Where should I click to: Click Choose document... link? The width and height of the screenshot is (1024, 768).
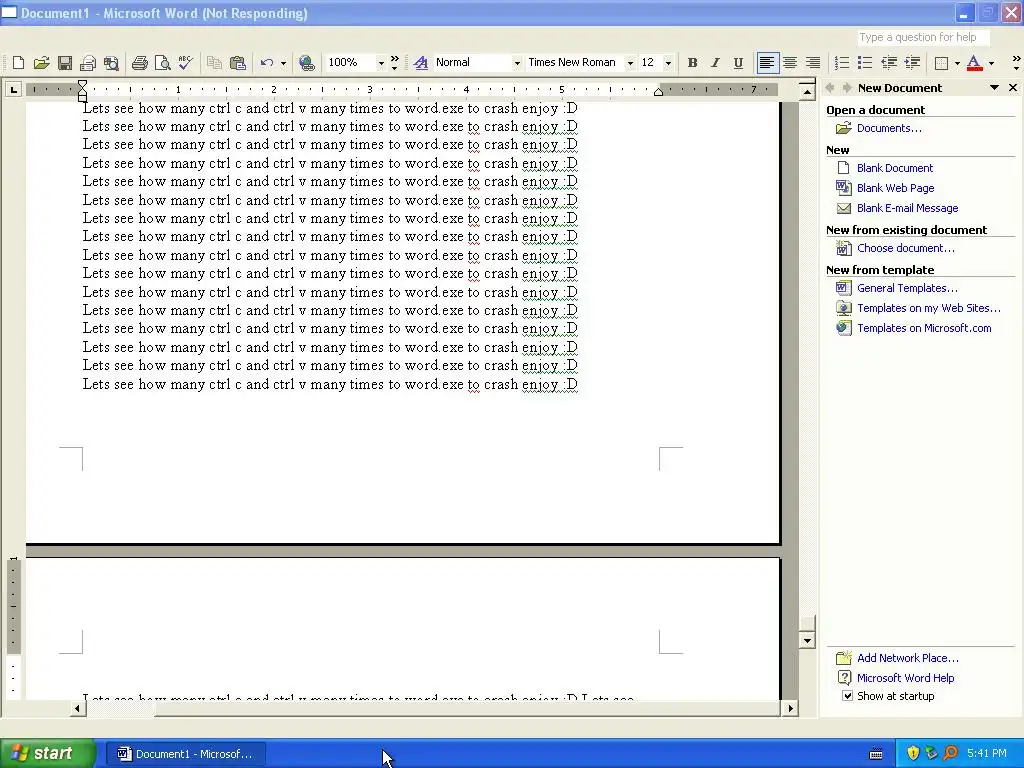click(x=906, y=248)
